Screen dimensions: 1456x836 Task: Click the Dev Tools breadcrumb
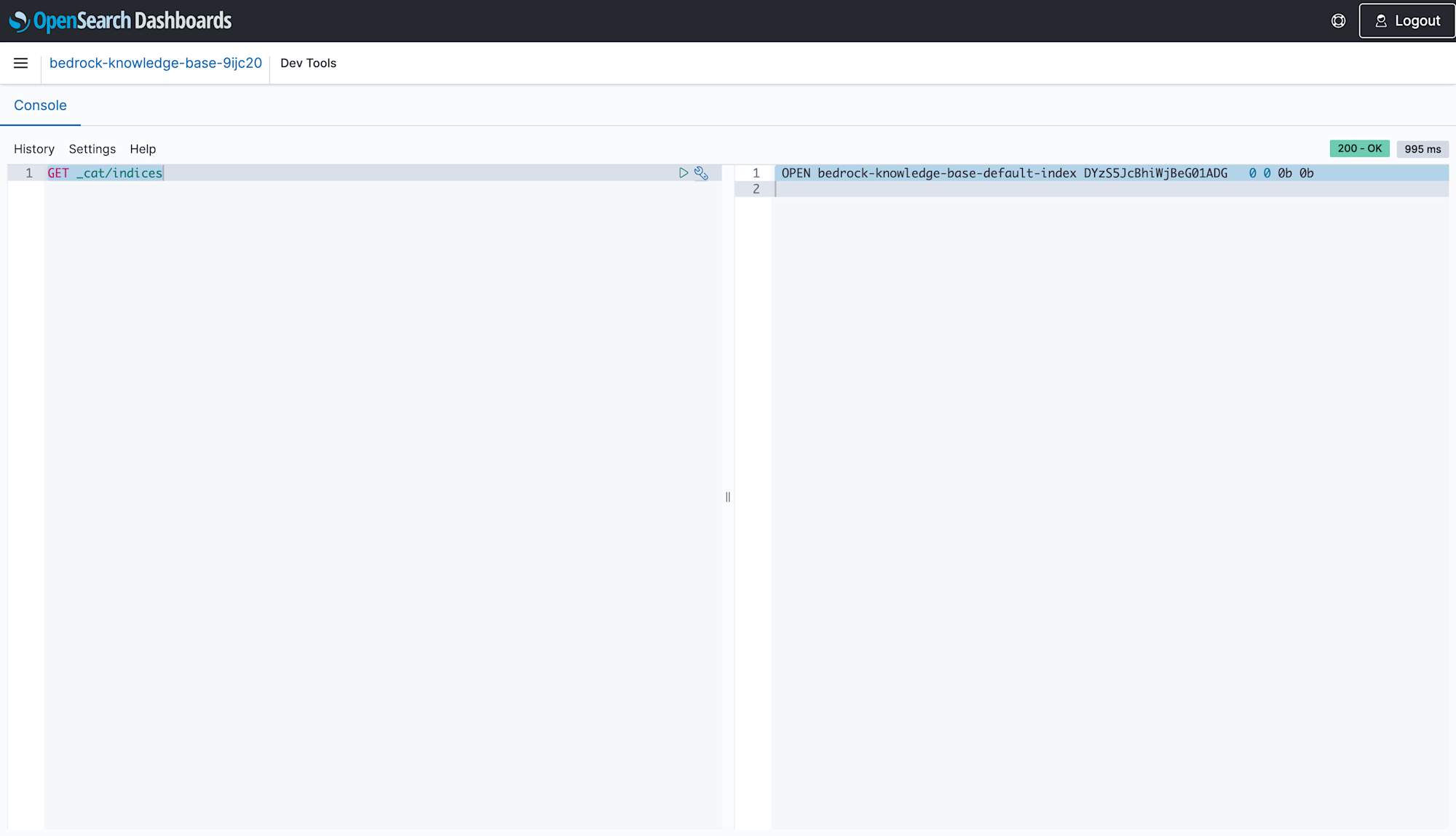tap(309, 63)
